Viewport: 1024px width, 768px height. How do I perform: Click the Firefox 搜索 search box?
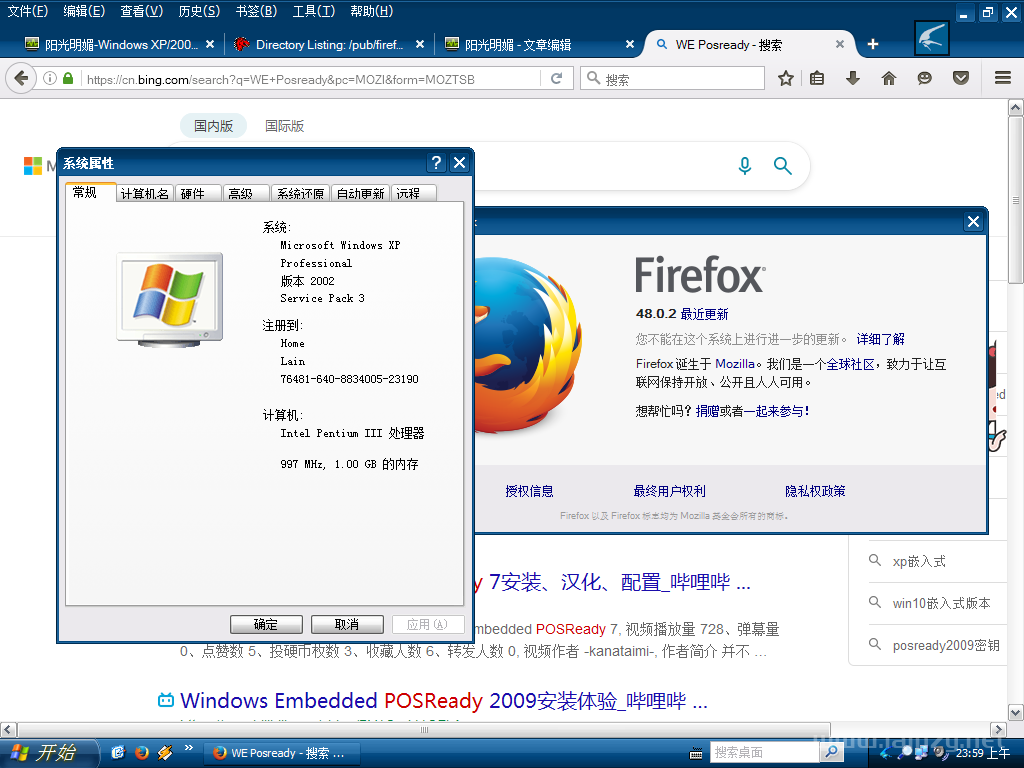(x=673, y=79)
